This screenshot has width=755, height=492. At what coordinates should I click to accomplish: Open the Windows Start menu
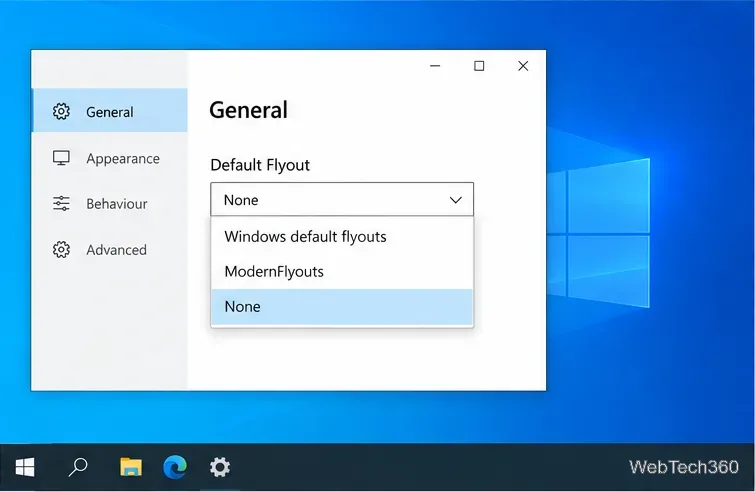tap(25, 467)
